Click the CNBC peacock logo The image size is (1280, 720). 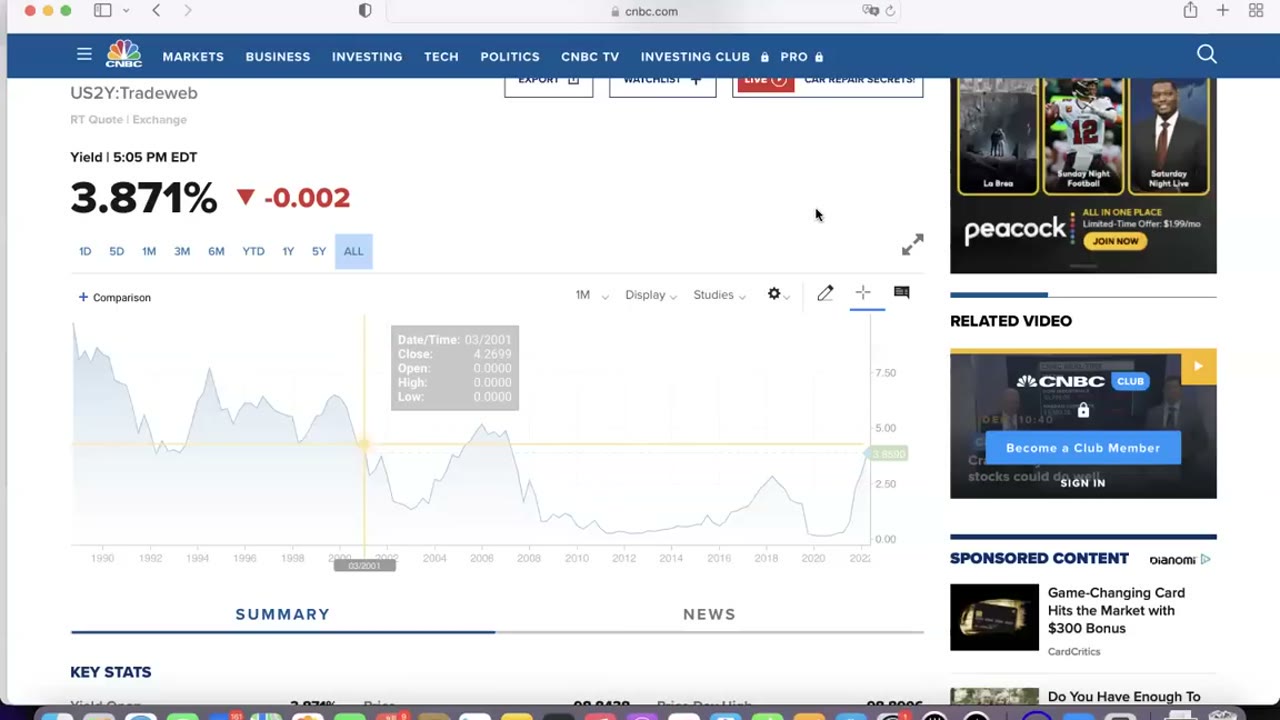[124, 54]
